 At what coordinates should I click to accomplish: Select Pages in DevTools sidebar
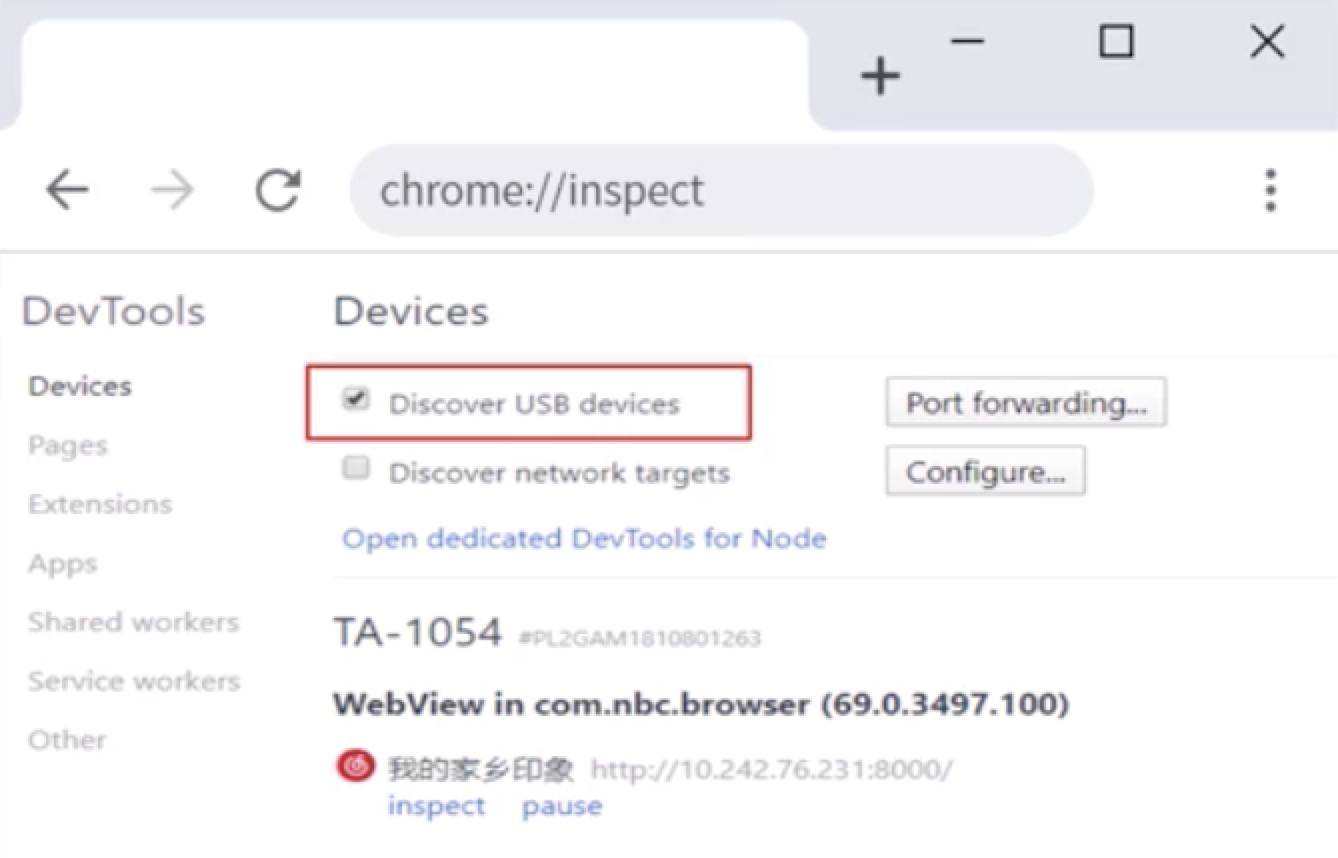coord(67,445)
